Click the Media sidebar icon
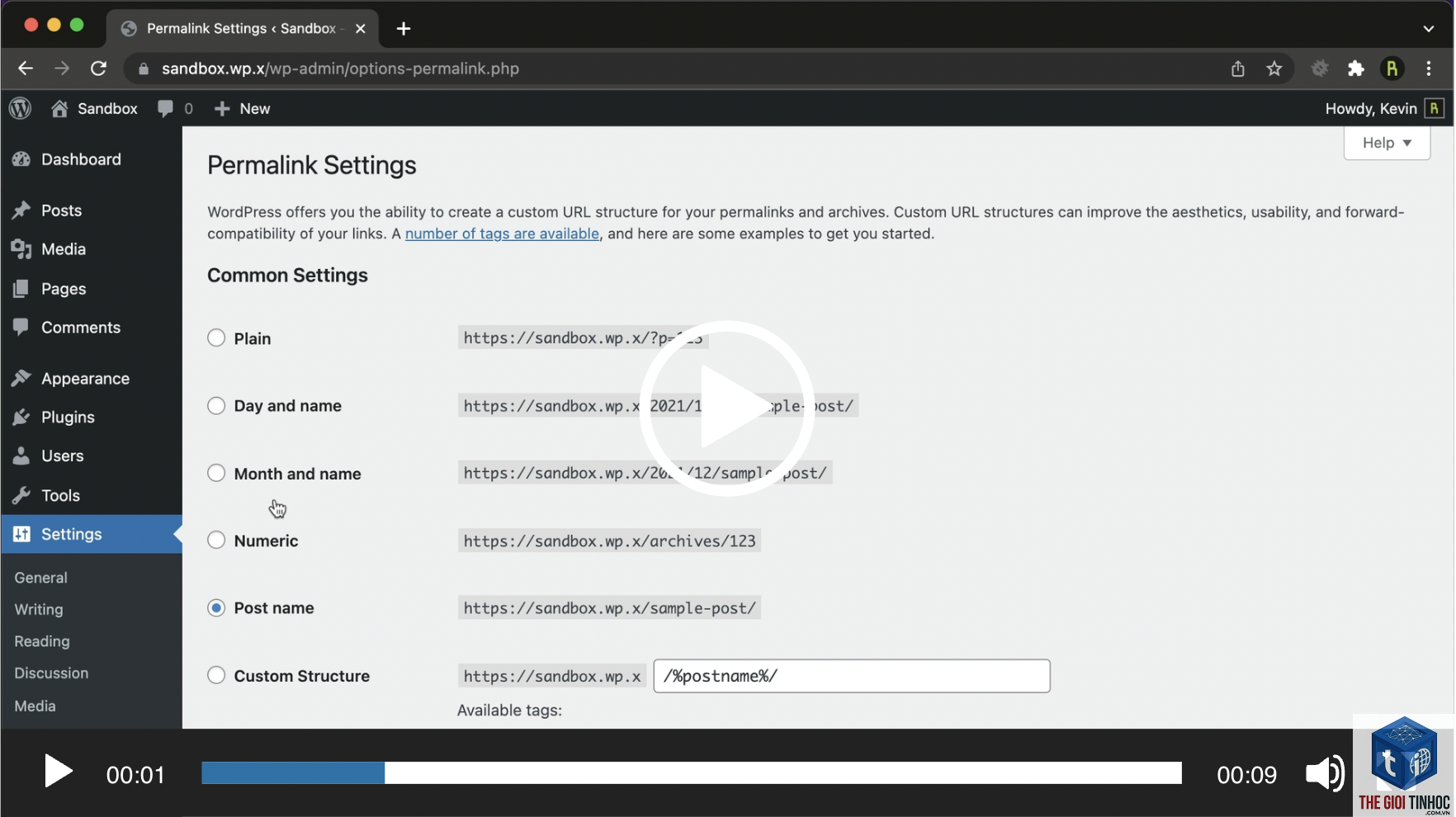Viewport: 1456px width, 817px height. pyautogui.click(x=21, y=249)
